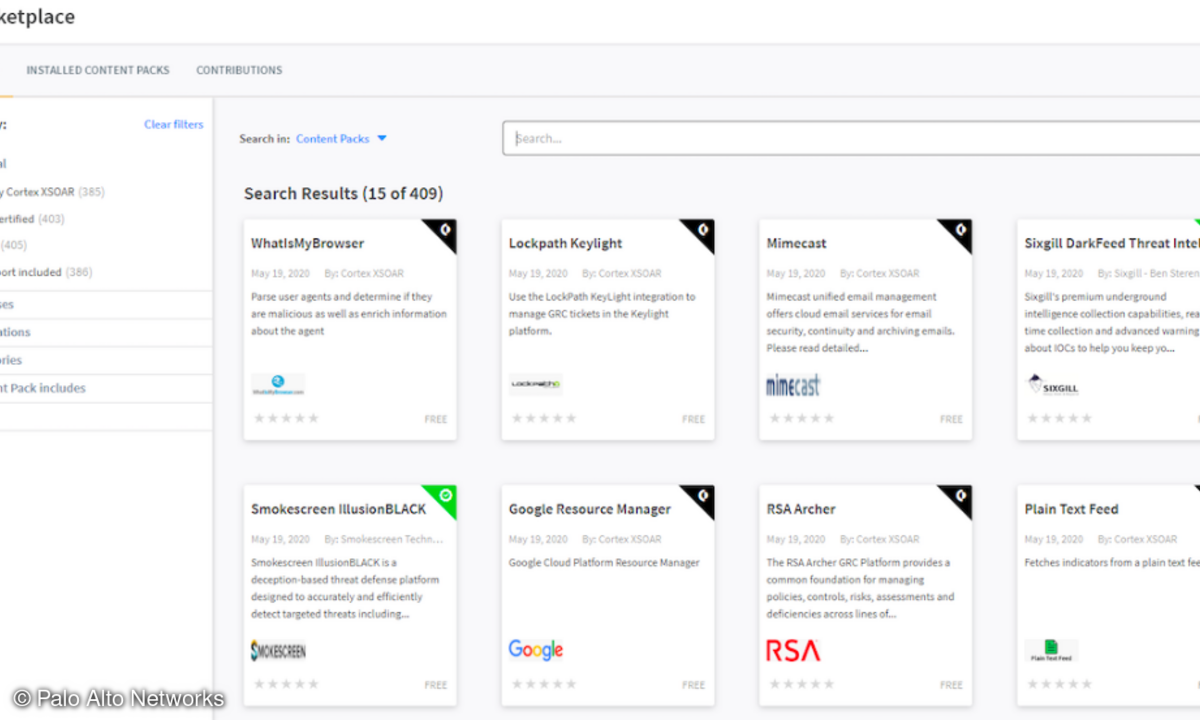Select the certified (403) filter
This screenshot has width=1200, height=720.
(33, 219)
